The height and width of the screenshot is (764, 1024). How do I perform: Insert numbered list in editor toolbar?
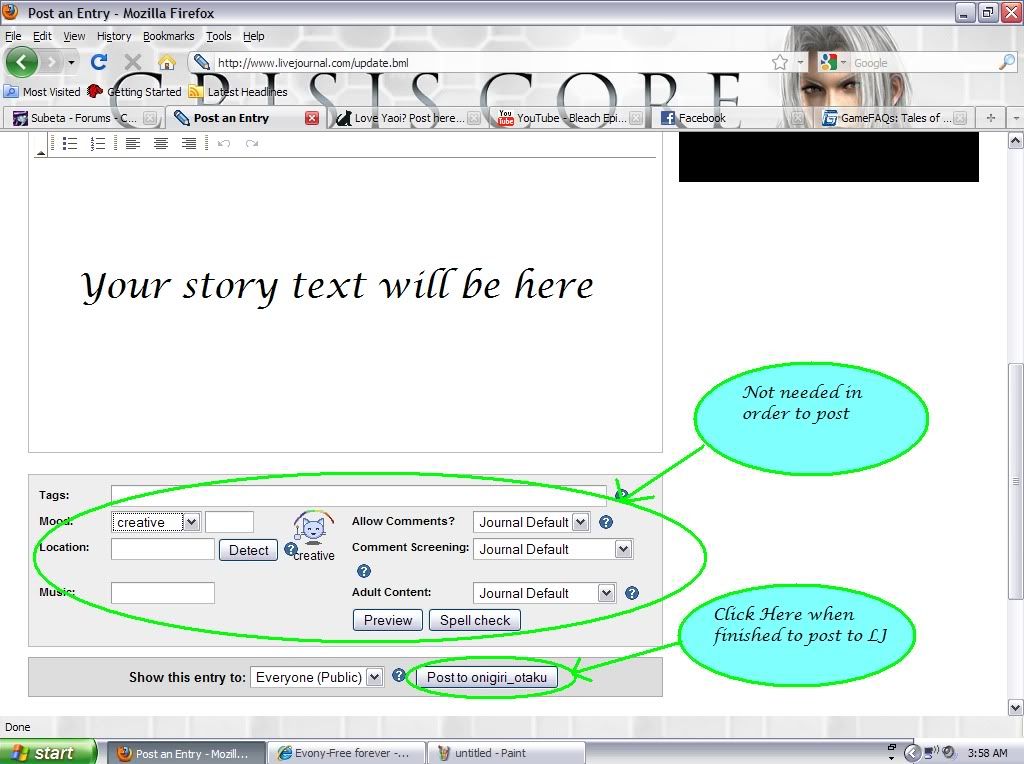[x=97, y=144]
